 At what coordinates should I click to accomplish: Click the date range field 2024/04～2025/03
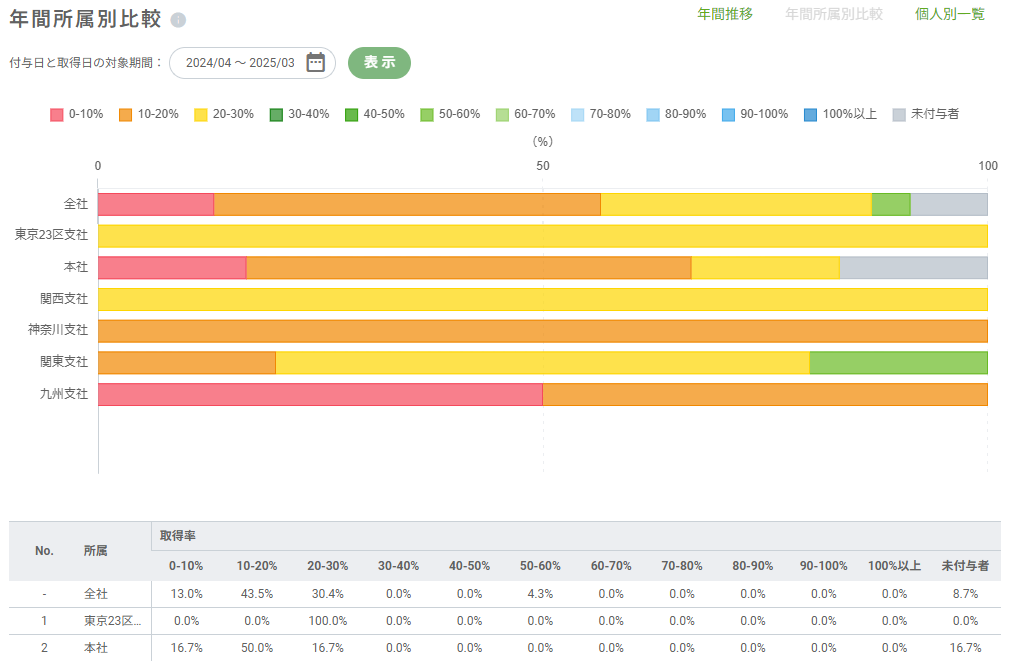[x=240, y=62]
